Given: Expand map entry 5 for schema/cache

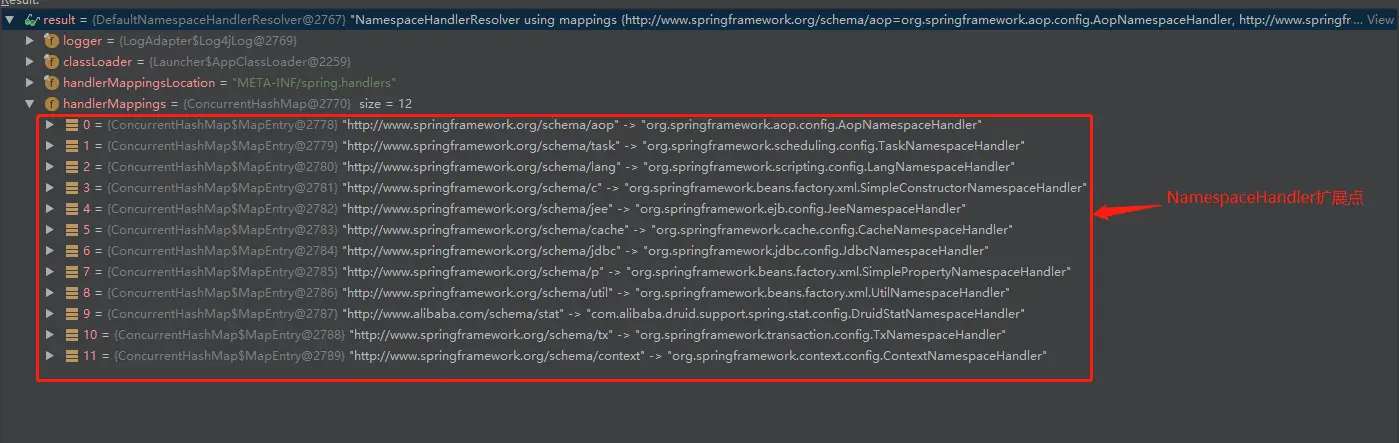Looking at the screenshot, I should (x=50, y=230).
